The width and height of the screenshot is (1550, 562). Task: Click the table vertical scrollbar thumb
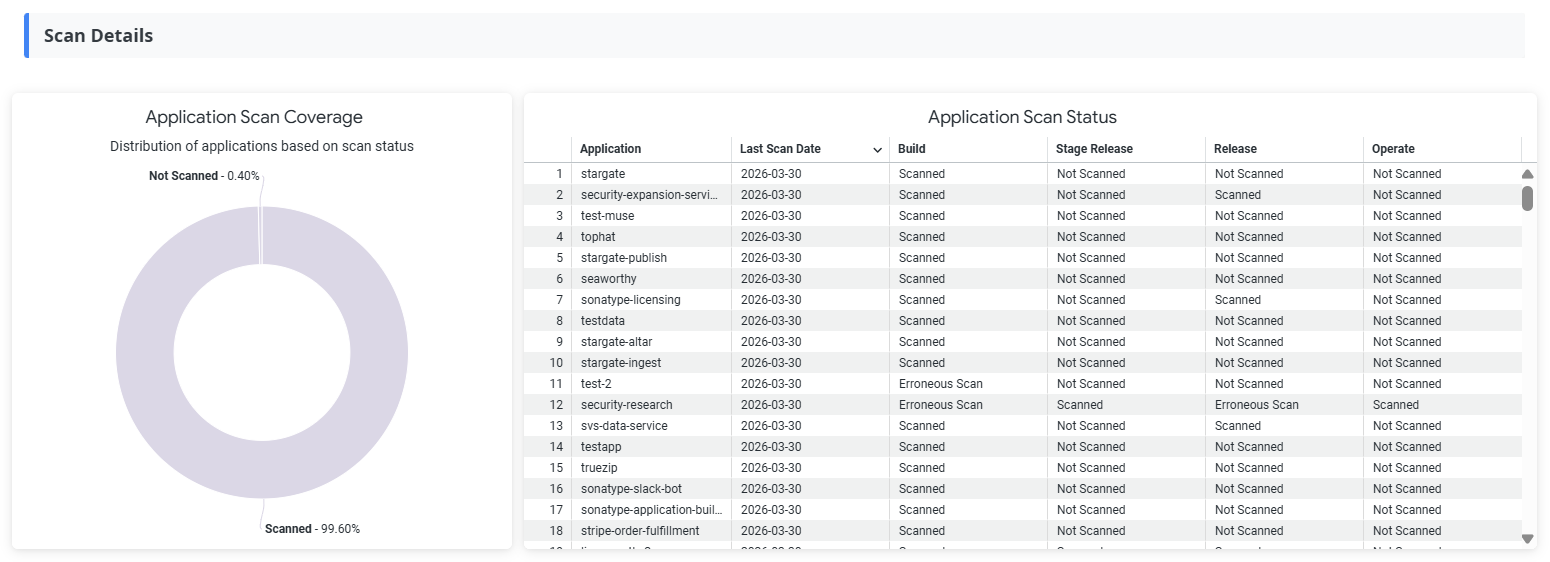coord(1527,198)
